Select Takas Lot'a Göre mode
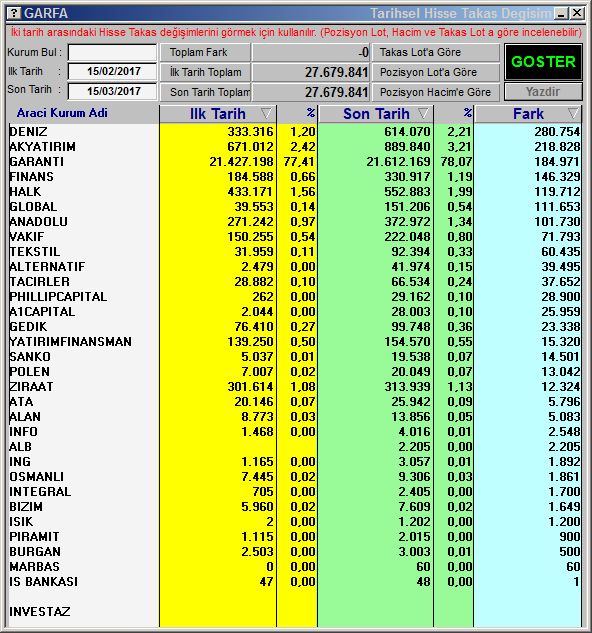Image resolution: width=592 pixels, height=633 pixels. (435, 52)
